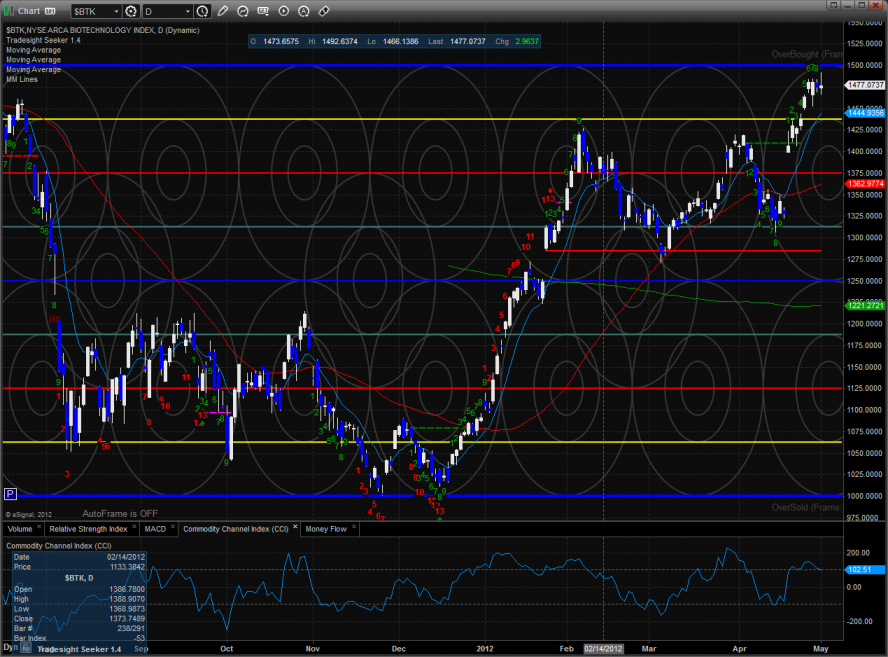
Task: Click the 1477.0737 last price marker
Action: [x=866, y=86]
